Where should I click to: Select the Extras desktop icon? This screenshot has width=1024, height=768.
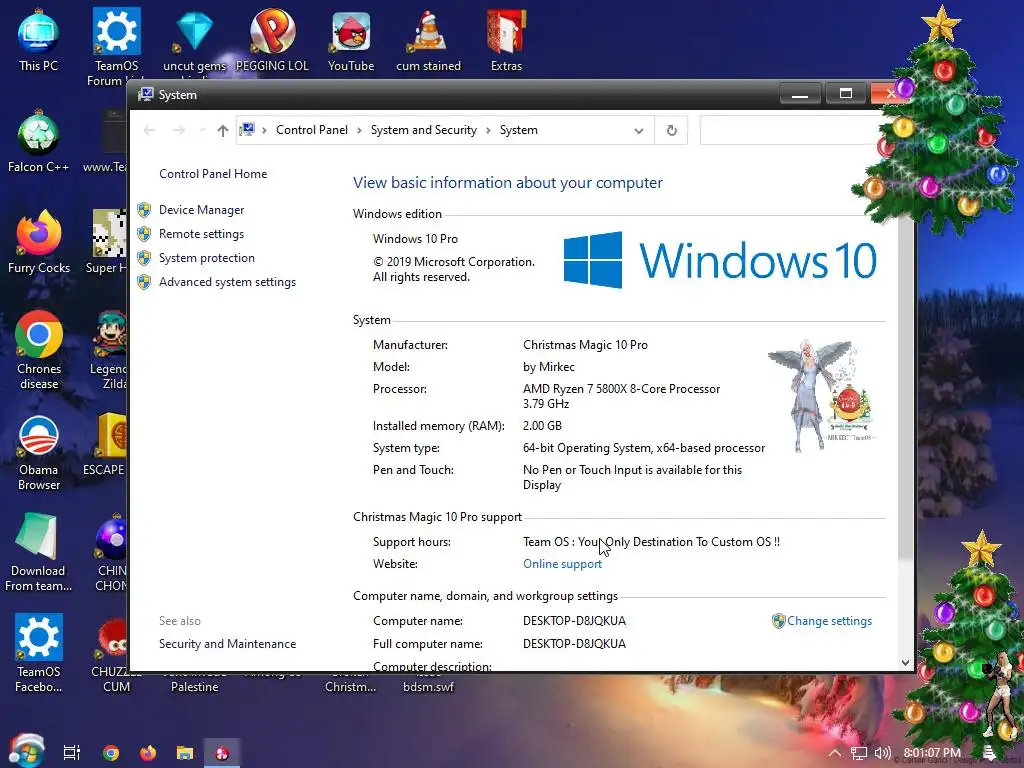click(x=506, y=40)
